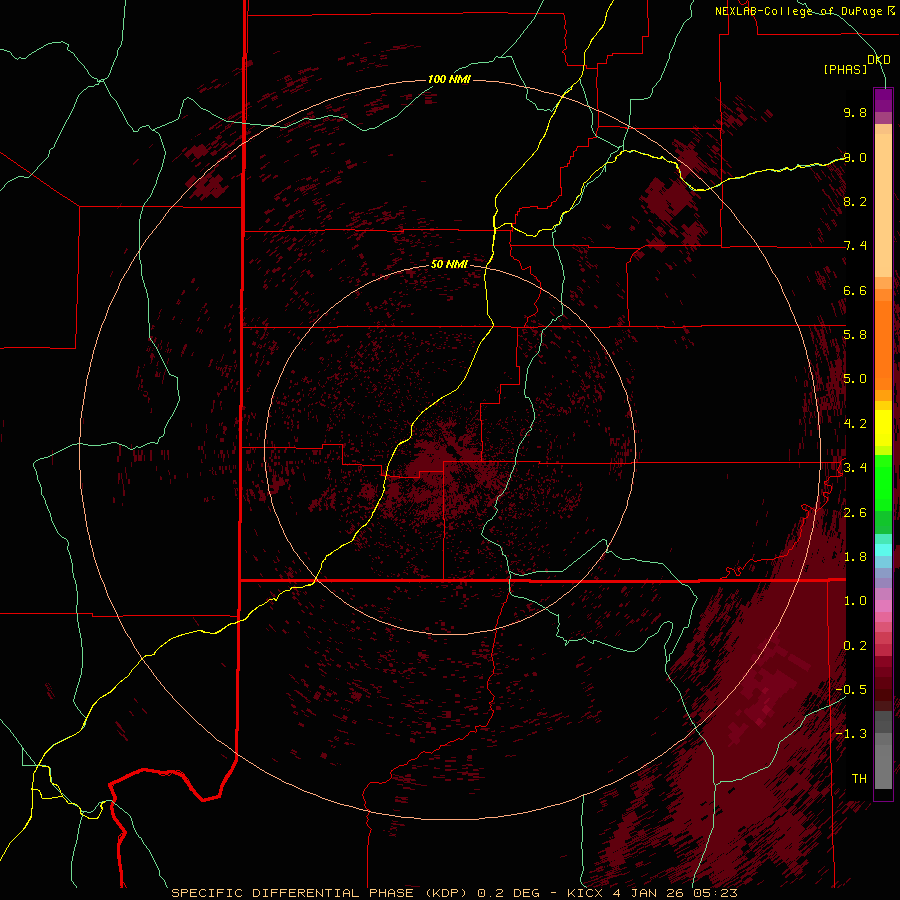Click the 5.0 scale value
The image size is (900, 900).
point(855,379)
